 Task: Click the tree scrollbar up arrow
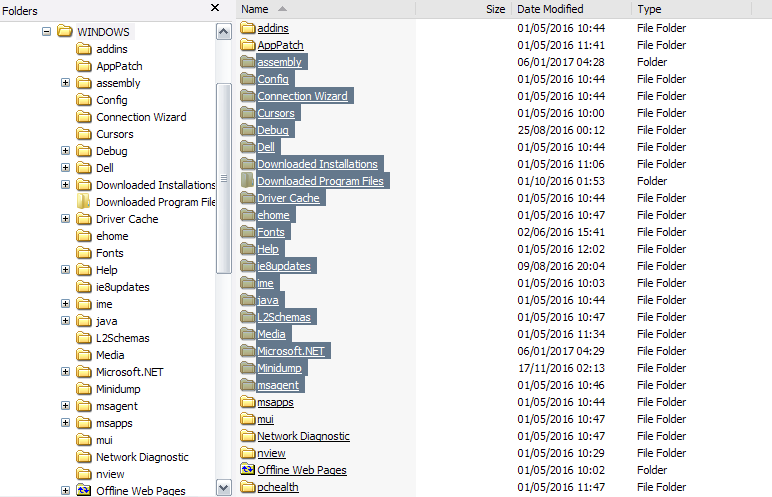tap(224, 32)
